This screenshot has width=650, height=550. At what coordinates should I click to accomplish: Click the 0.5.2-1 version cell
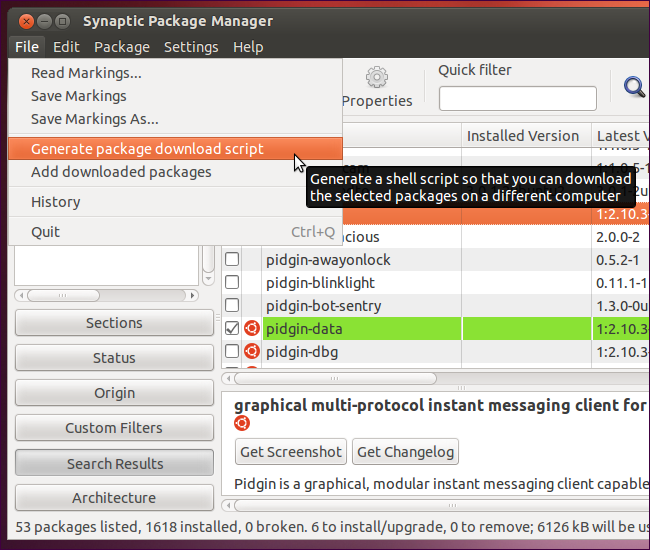[618, 260]
